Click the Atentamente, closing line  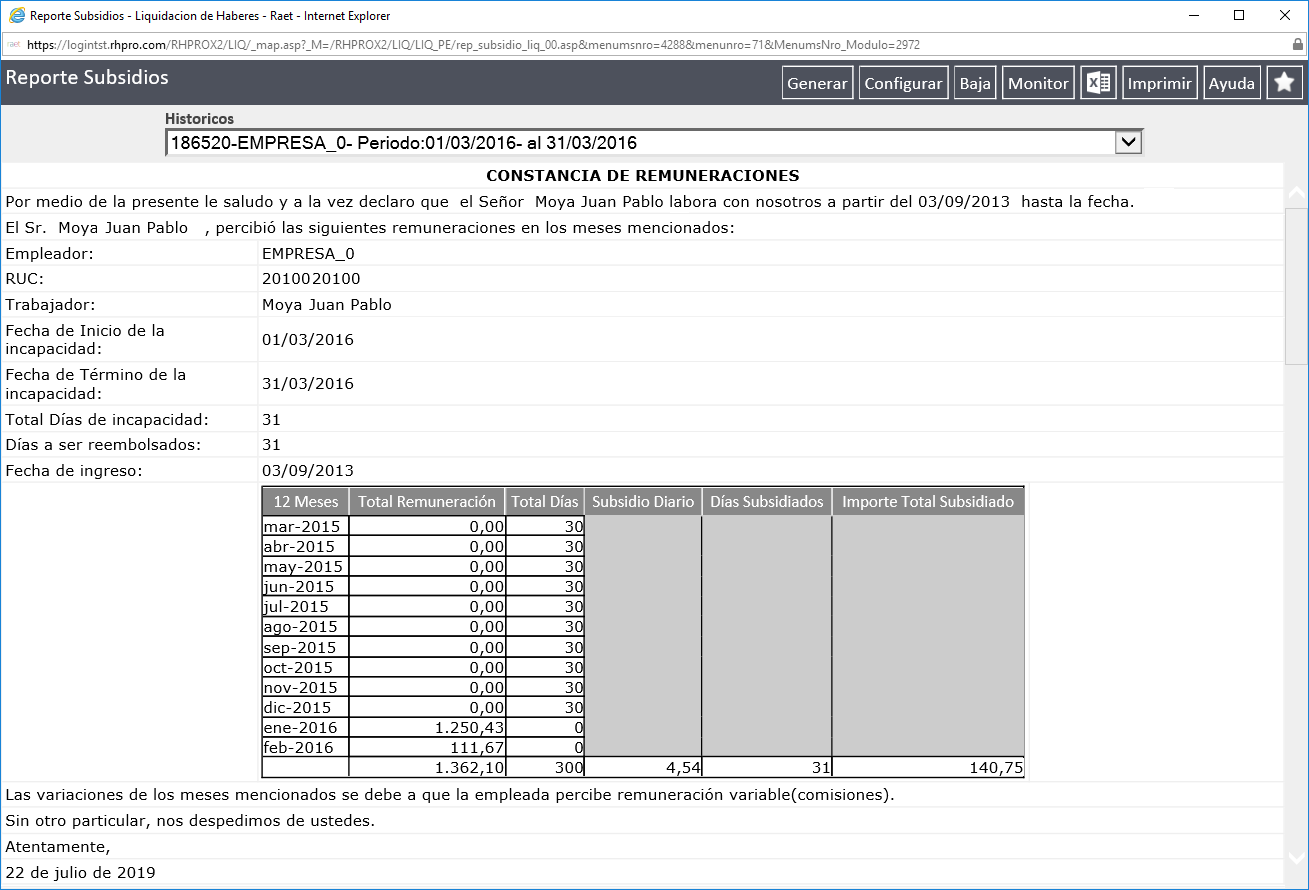pos(58,848)
